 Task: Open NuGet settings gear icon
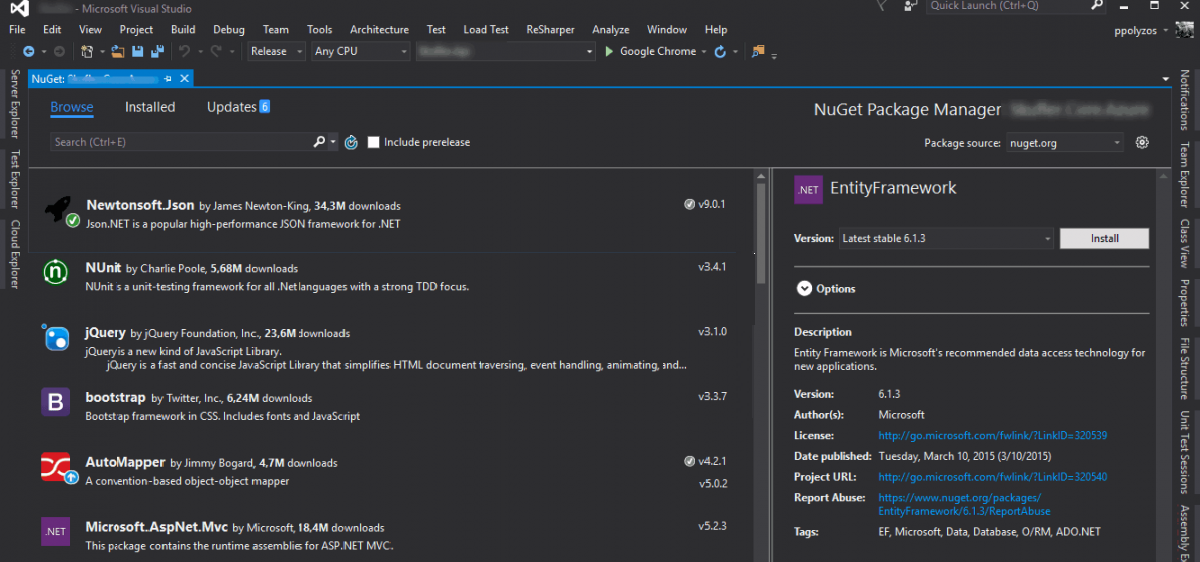(1142, 142)
